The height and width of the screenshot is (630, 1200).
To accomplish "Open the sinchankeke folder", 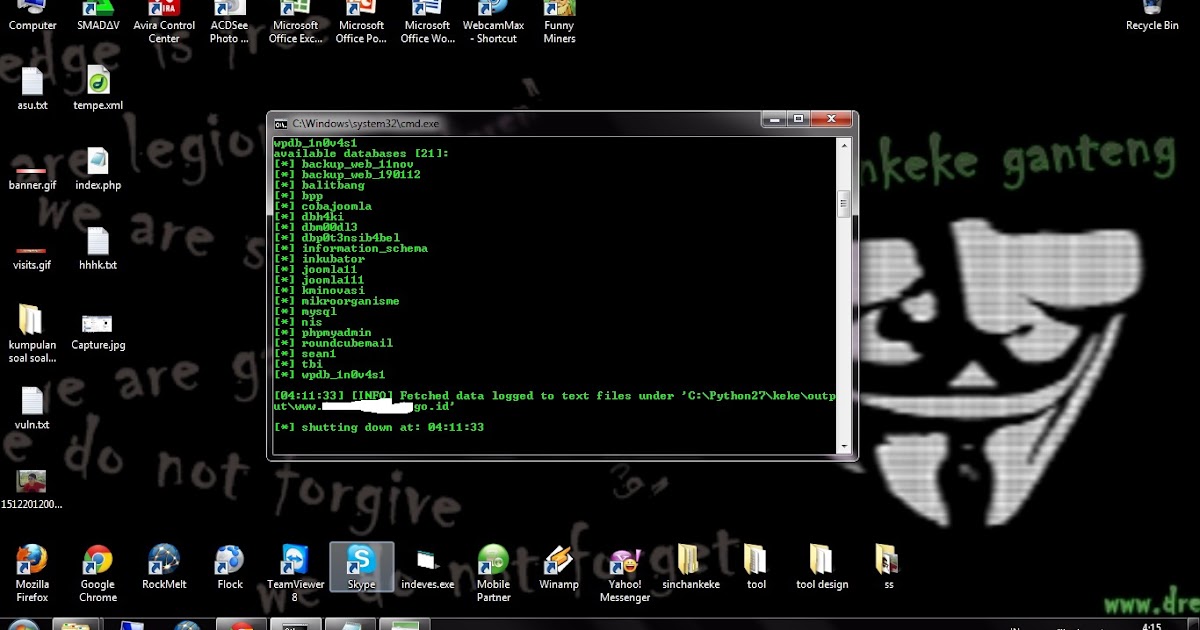I will 690,560.
